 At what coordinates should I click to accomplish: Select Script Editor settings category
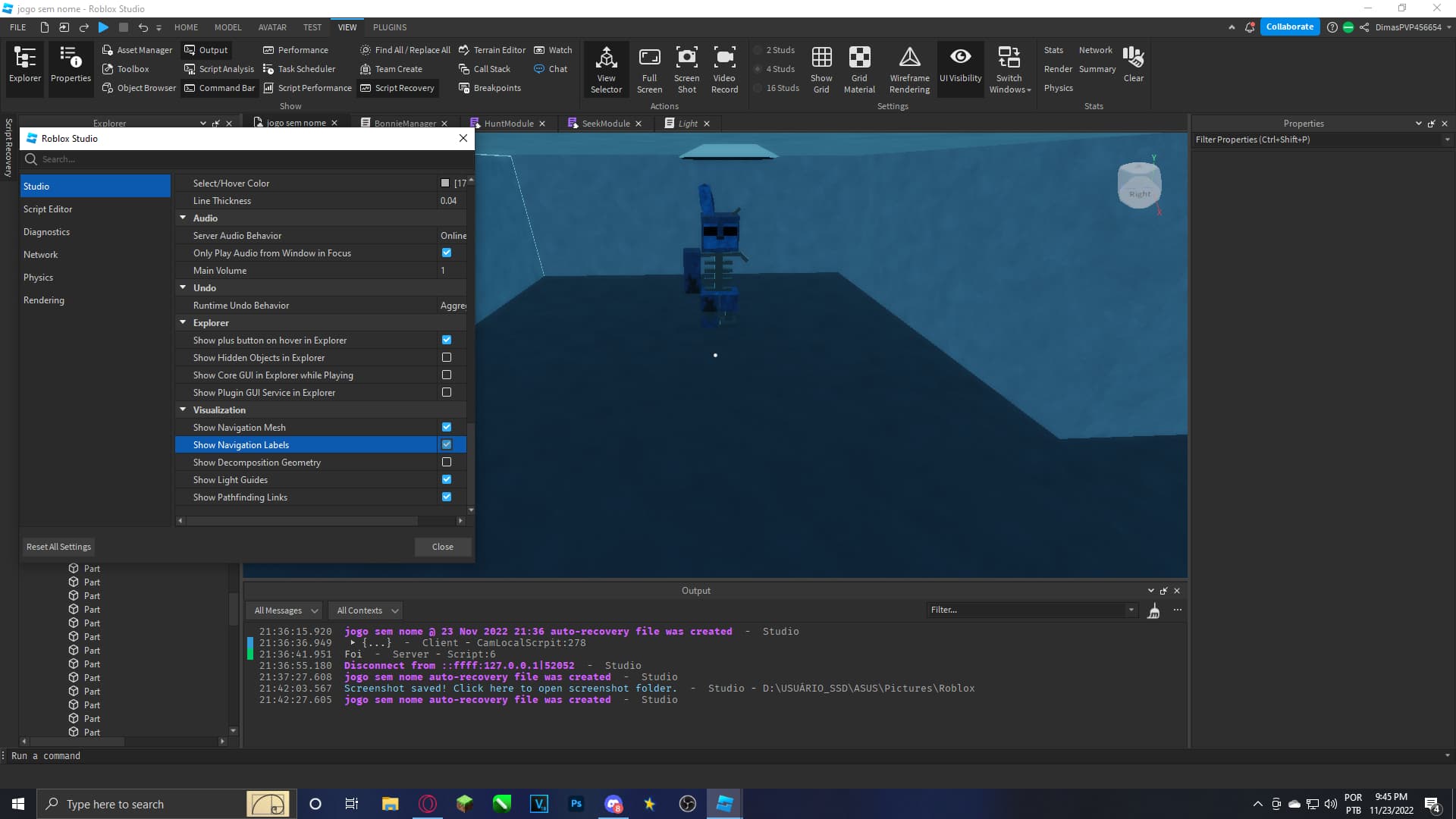click(x=48, y=209)
